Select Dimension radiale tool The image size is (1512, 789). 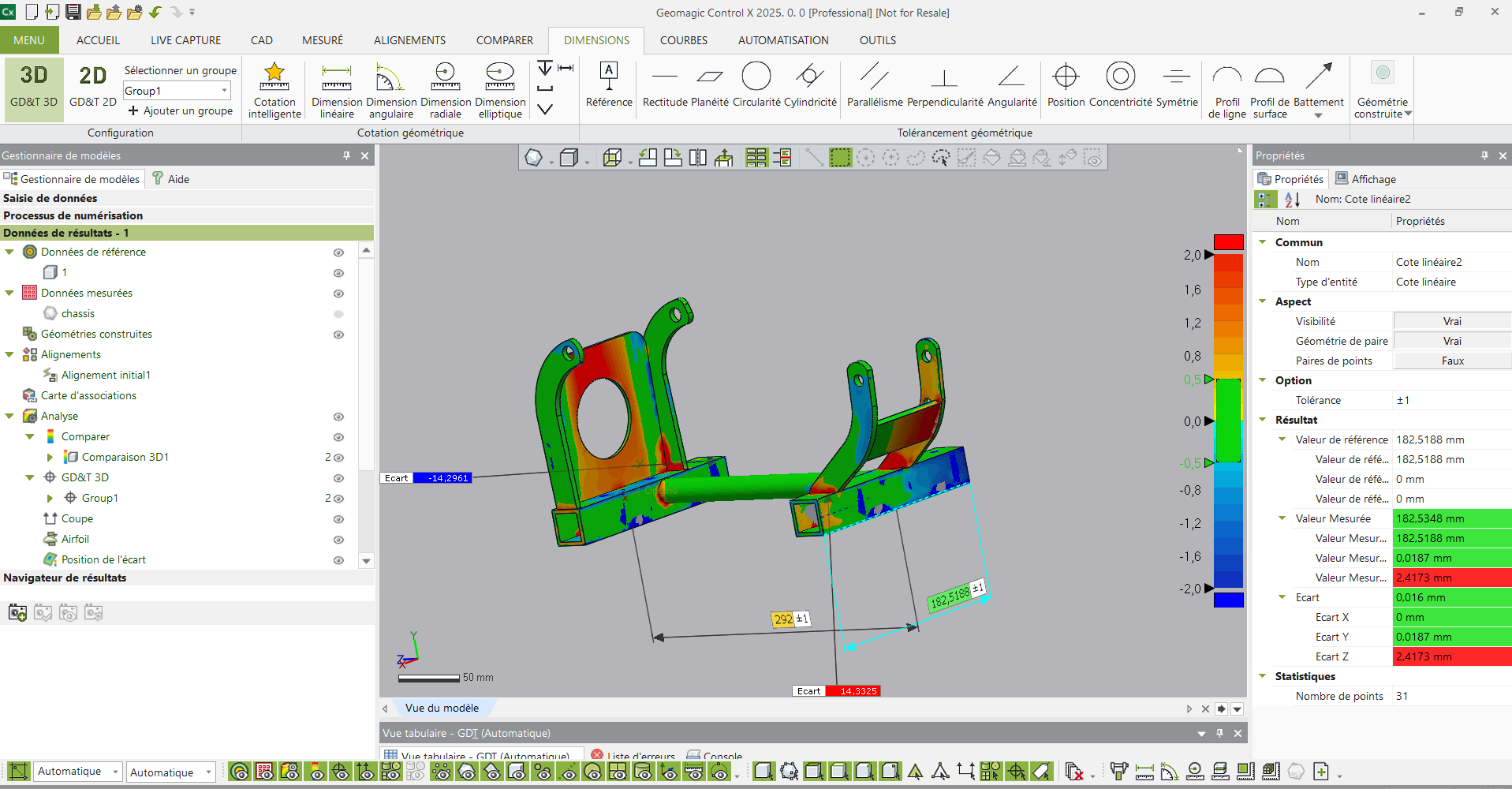click(446, 90)
